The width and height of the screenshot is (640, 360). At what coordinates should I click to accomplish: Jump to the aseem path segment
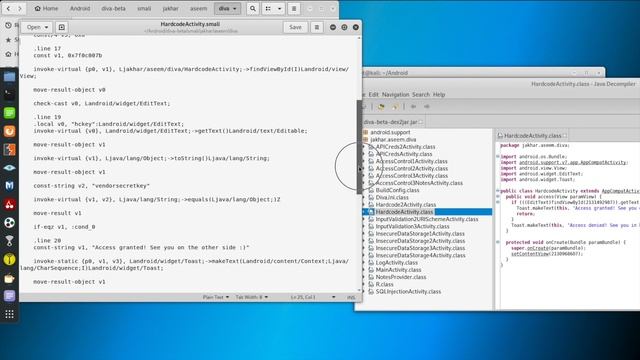198,8
